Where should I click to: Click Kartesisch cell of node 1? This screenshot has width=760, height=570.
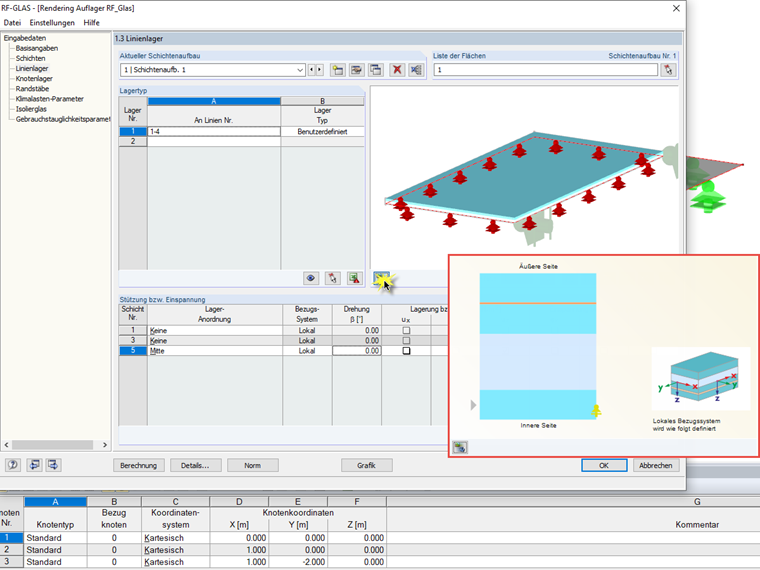tap(175, 538)
